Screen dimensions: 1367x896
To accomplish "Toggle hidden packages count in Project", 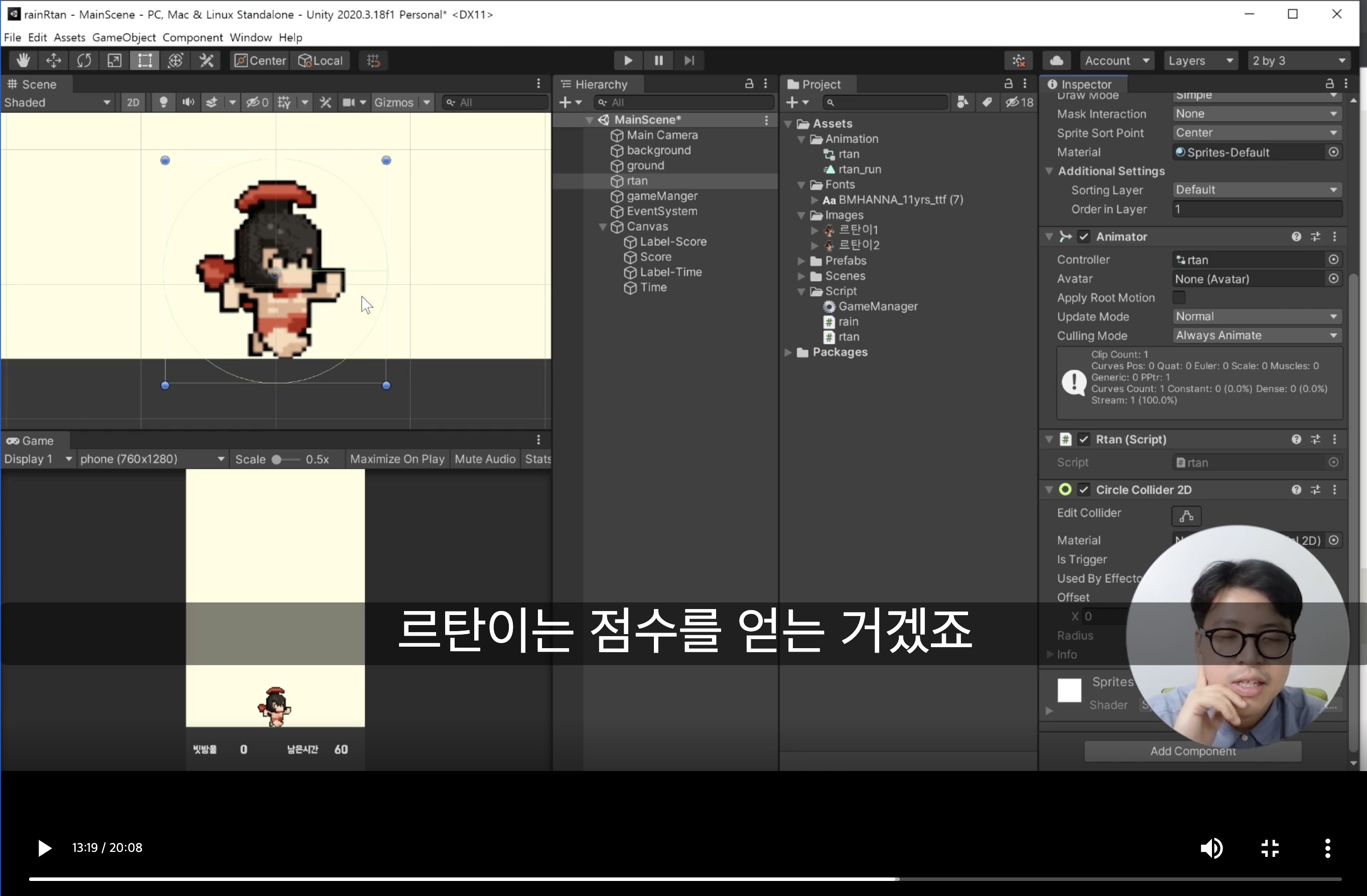I will coord(1019,102).
